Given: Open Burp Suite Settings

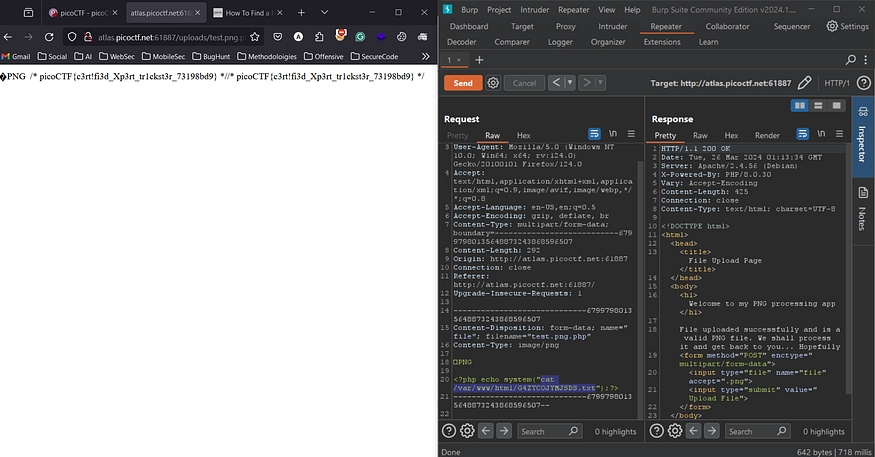Looking at the screenshot, I should pos(847,26).
